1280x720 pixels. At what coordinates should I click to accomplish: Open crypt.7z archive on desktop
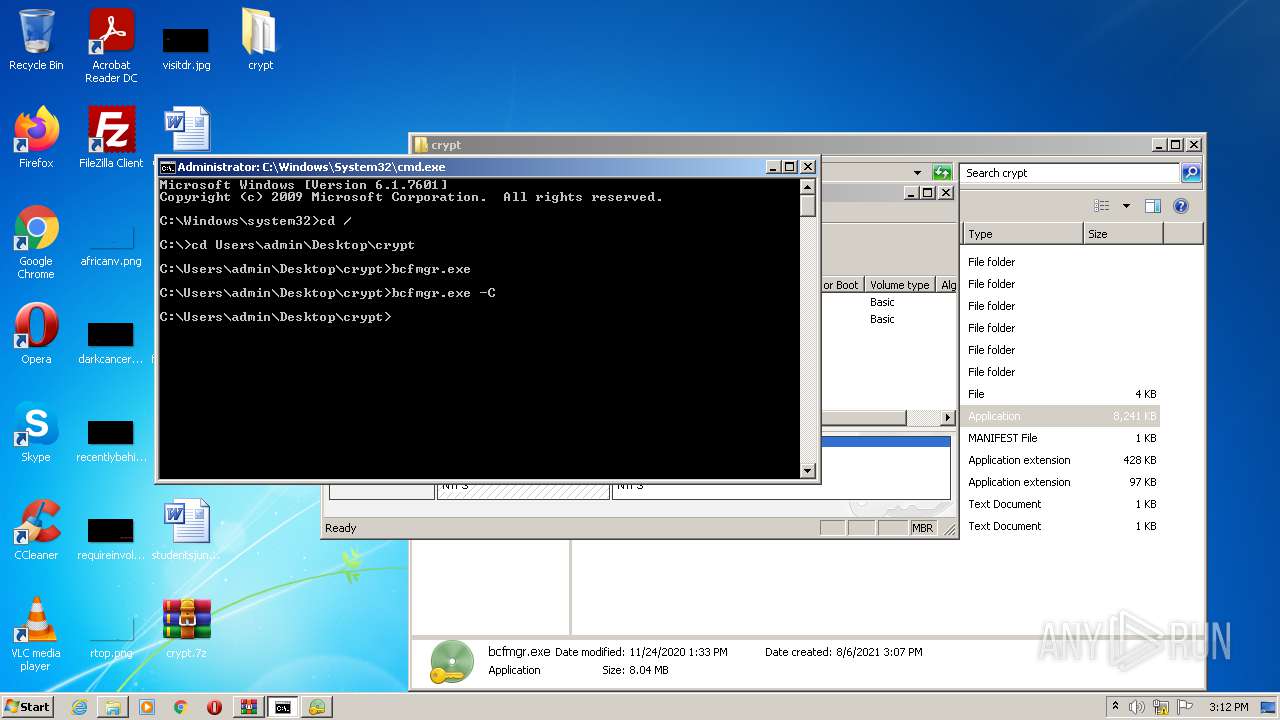(x=186, y=628)
